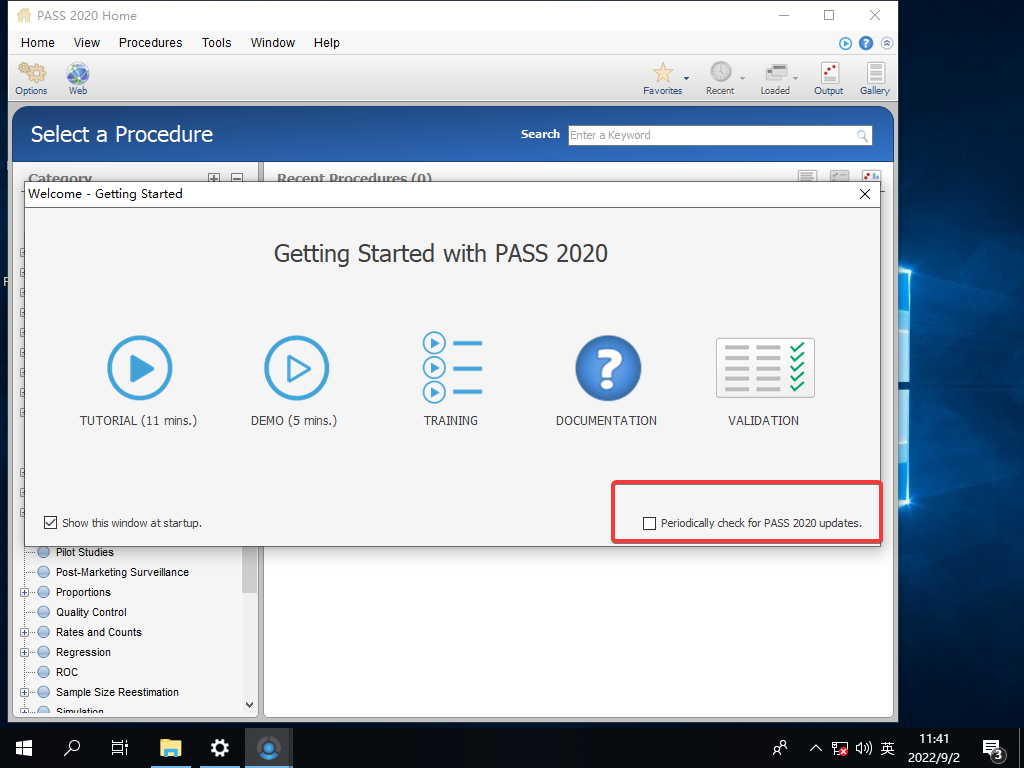
Task: Open the Favorites dropdown arrow
Action: point(686,78)
